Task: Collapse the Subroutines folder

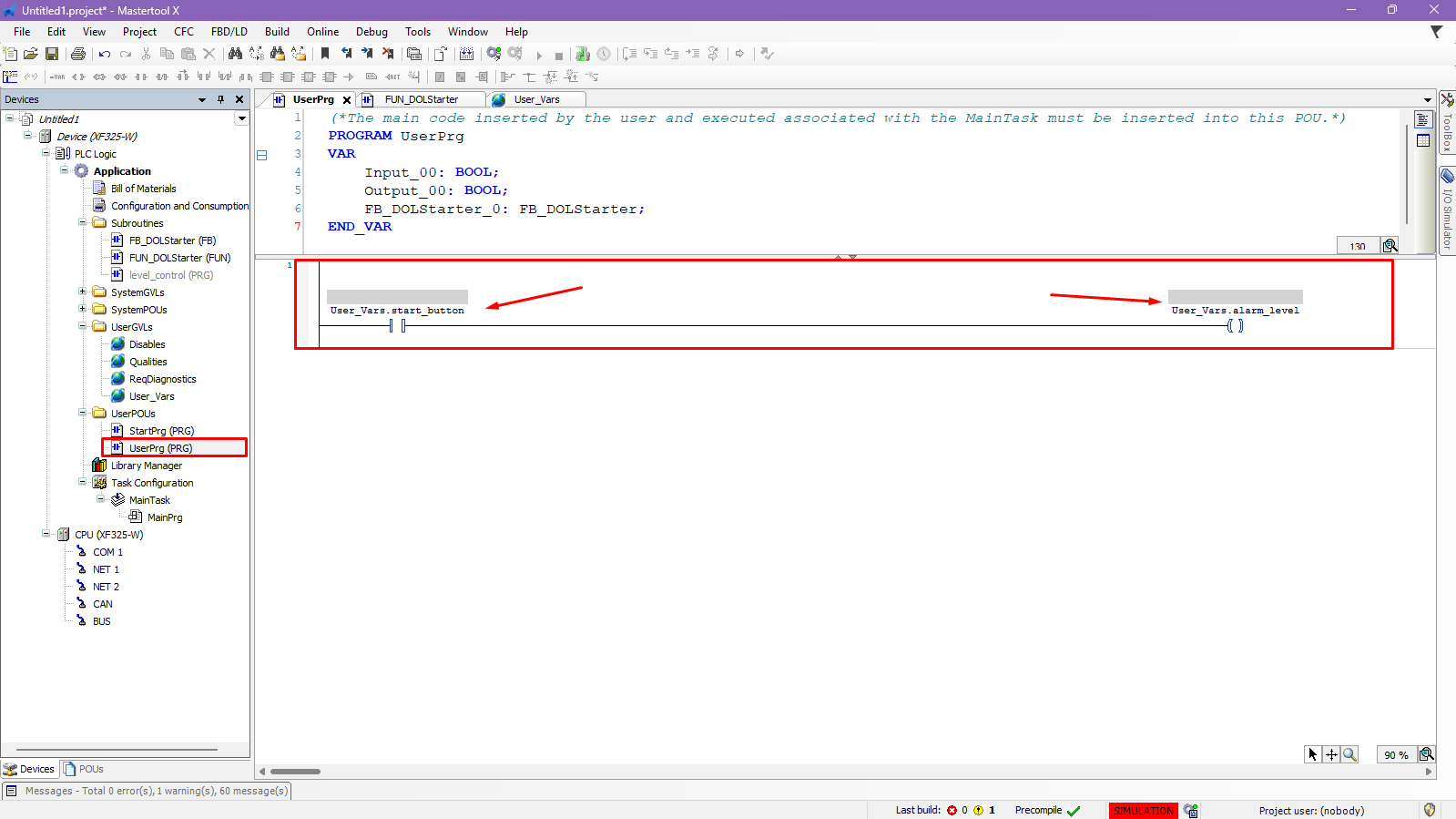Action: (83, 222)
